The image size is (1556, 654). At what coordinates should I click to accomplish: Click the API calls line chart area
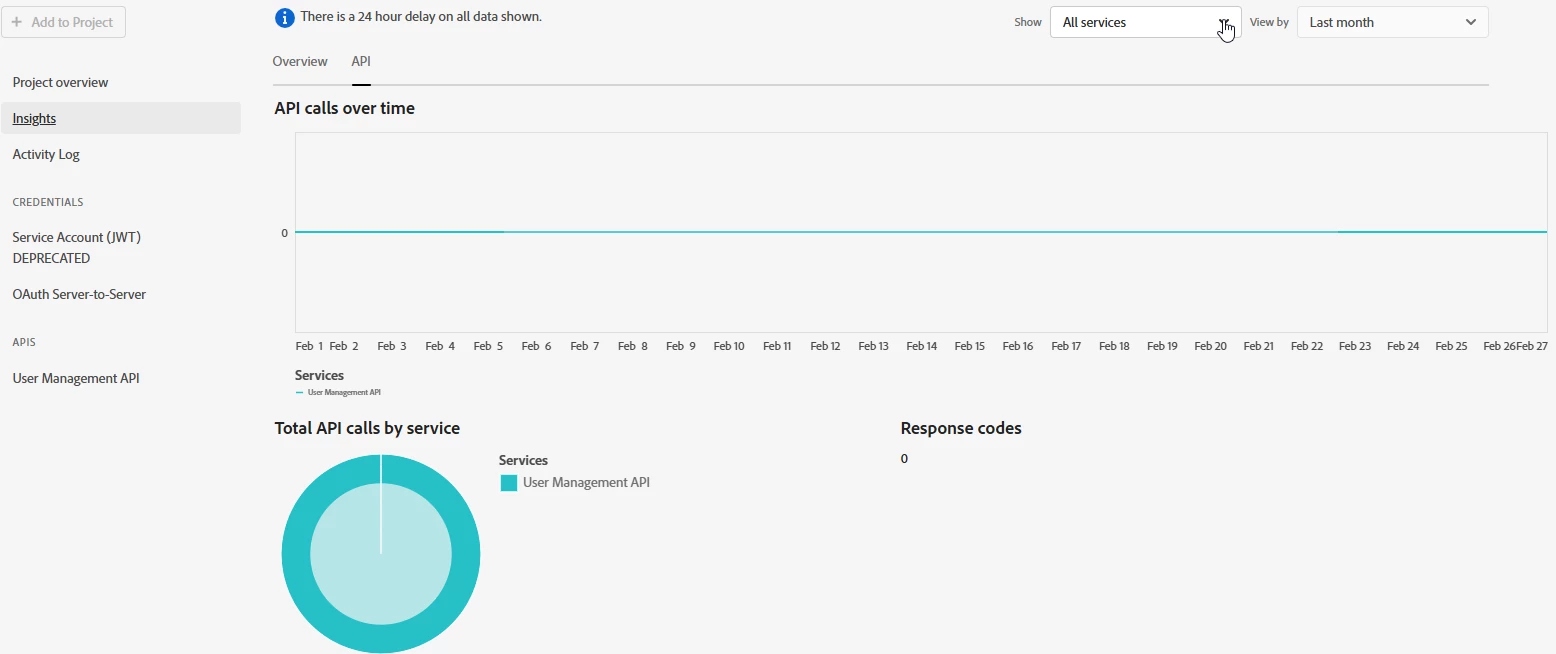click(x=921, y=232)
